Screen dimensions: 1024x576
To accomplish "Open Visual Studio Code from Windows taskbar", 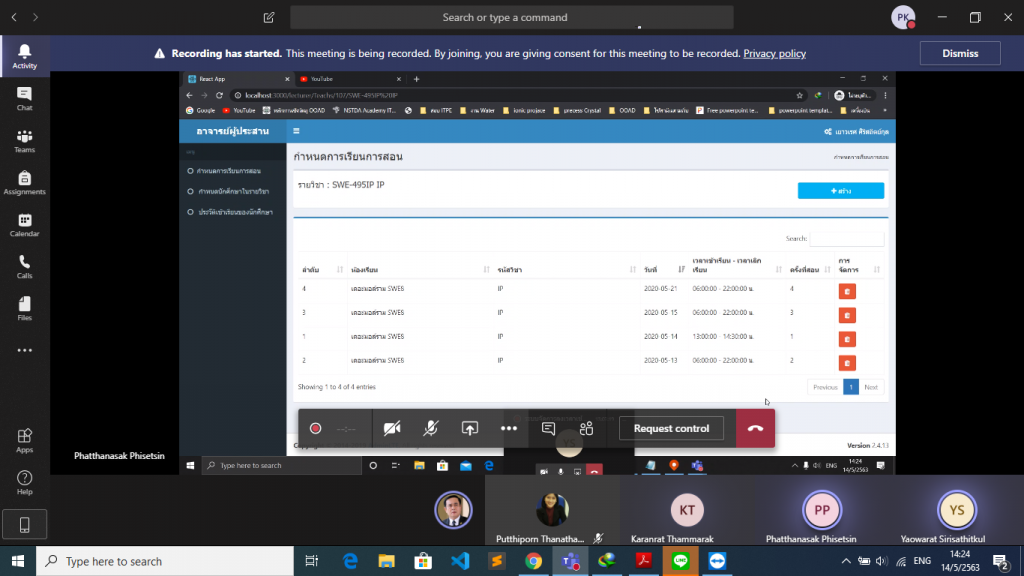I will pyautogui.click(x=460, y=561).
